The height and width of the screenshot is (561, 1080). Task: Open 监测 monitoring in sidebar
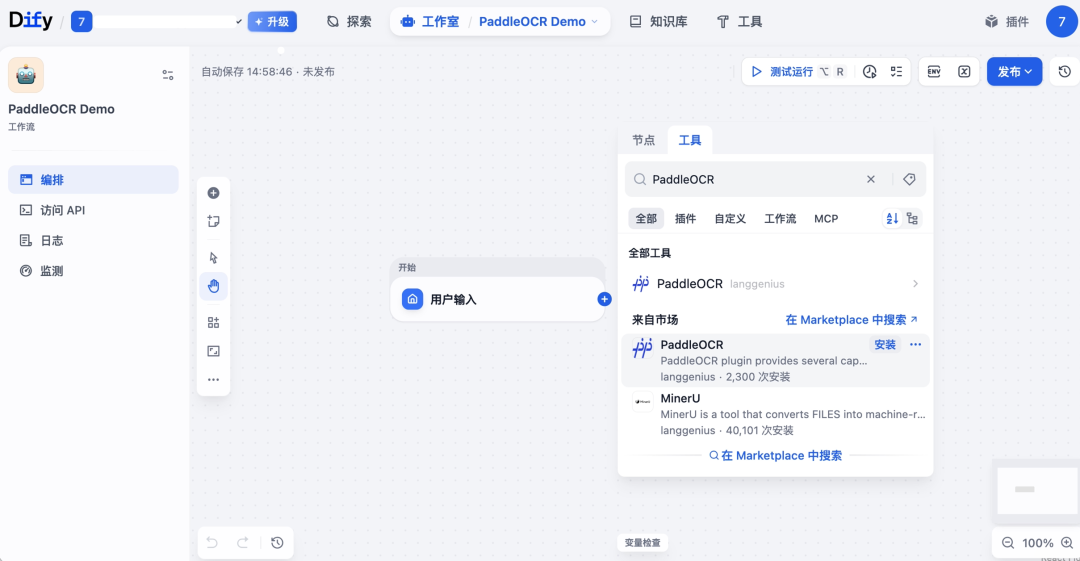pyautogui.click(x=93, y=271)
